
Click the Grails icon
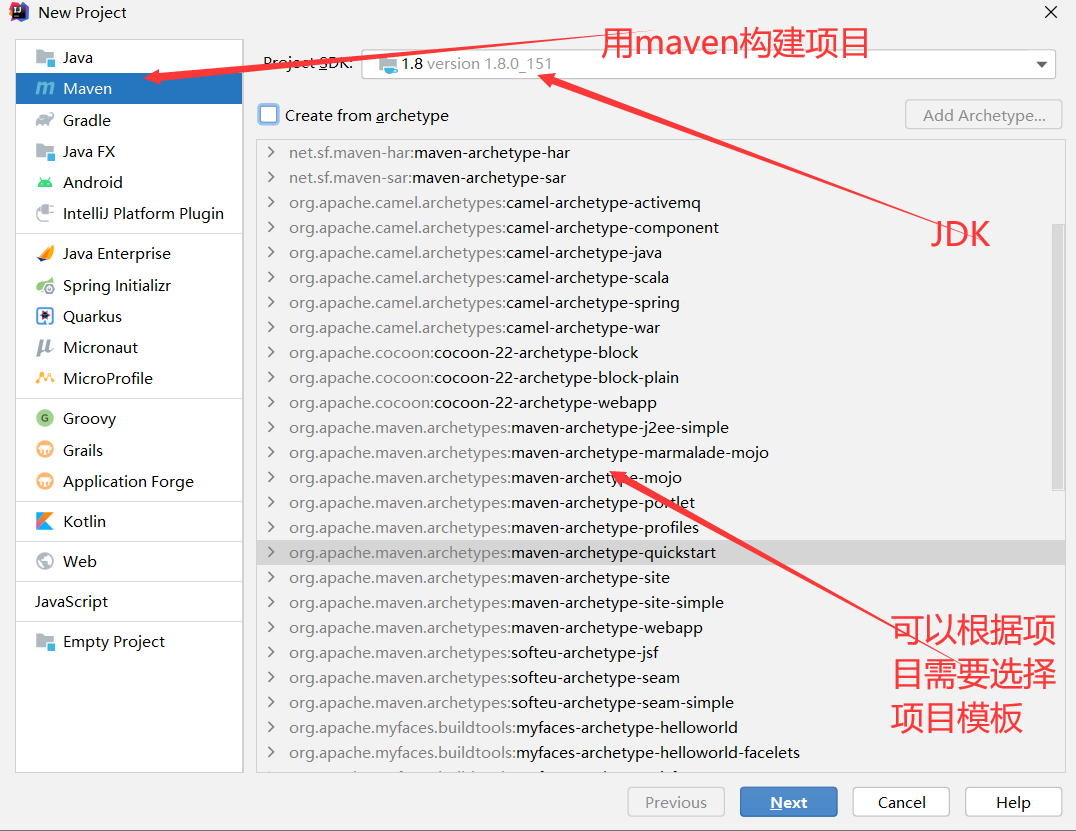click(x=45, y=450)
